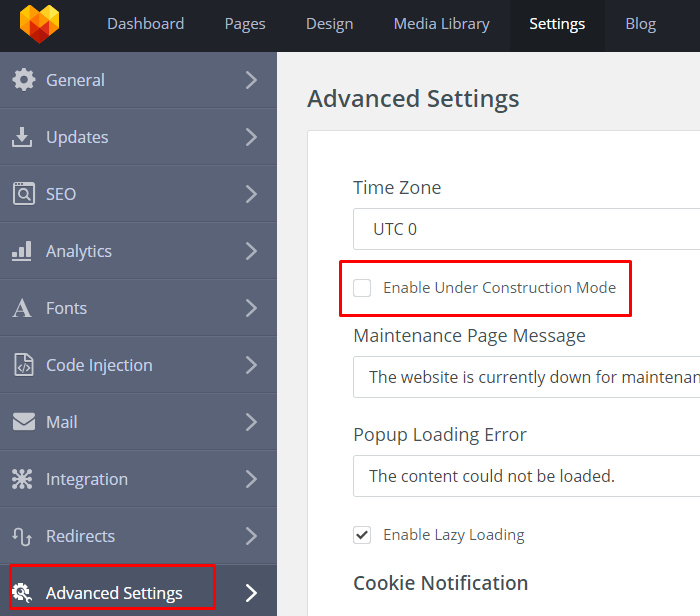
Task: Click the Redirects arrow icon
Action: click(x=22, y=536)
